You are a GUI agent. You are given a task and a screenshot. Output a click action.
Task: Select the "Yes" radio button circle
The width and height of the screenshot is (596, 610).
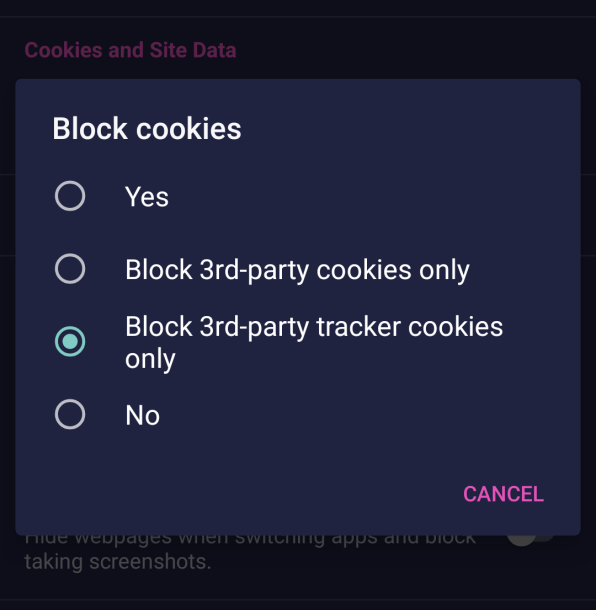click(x=70, y=196)
